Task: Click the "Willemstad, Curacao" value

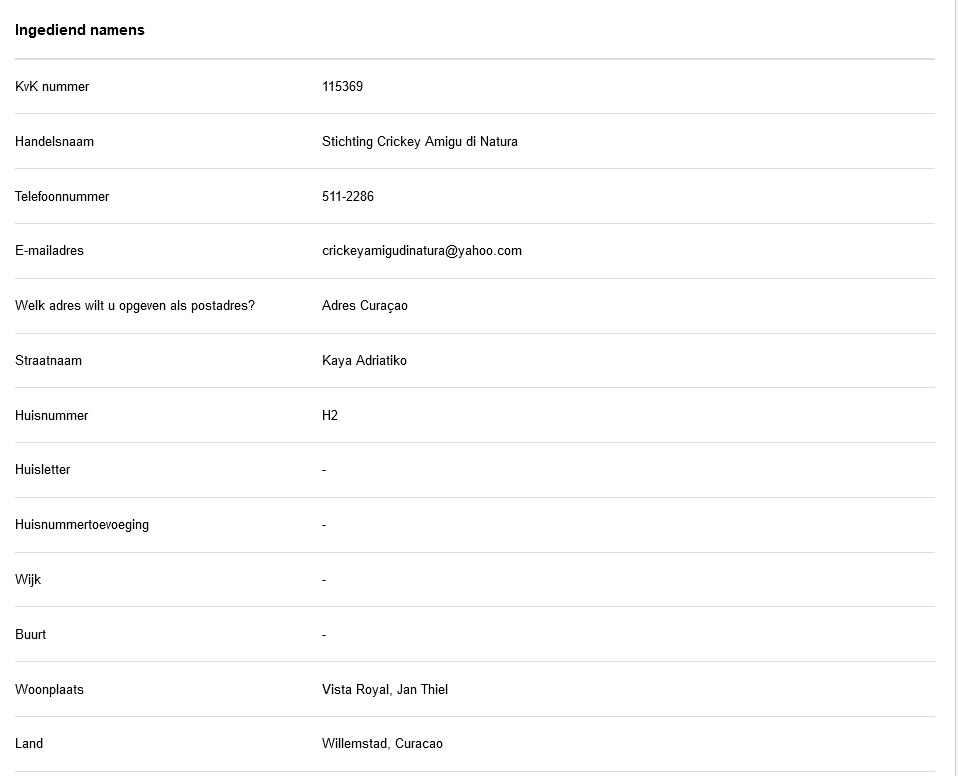Action: (382, 744)
